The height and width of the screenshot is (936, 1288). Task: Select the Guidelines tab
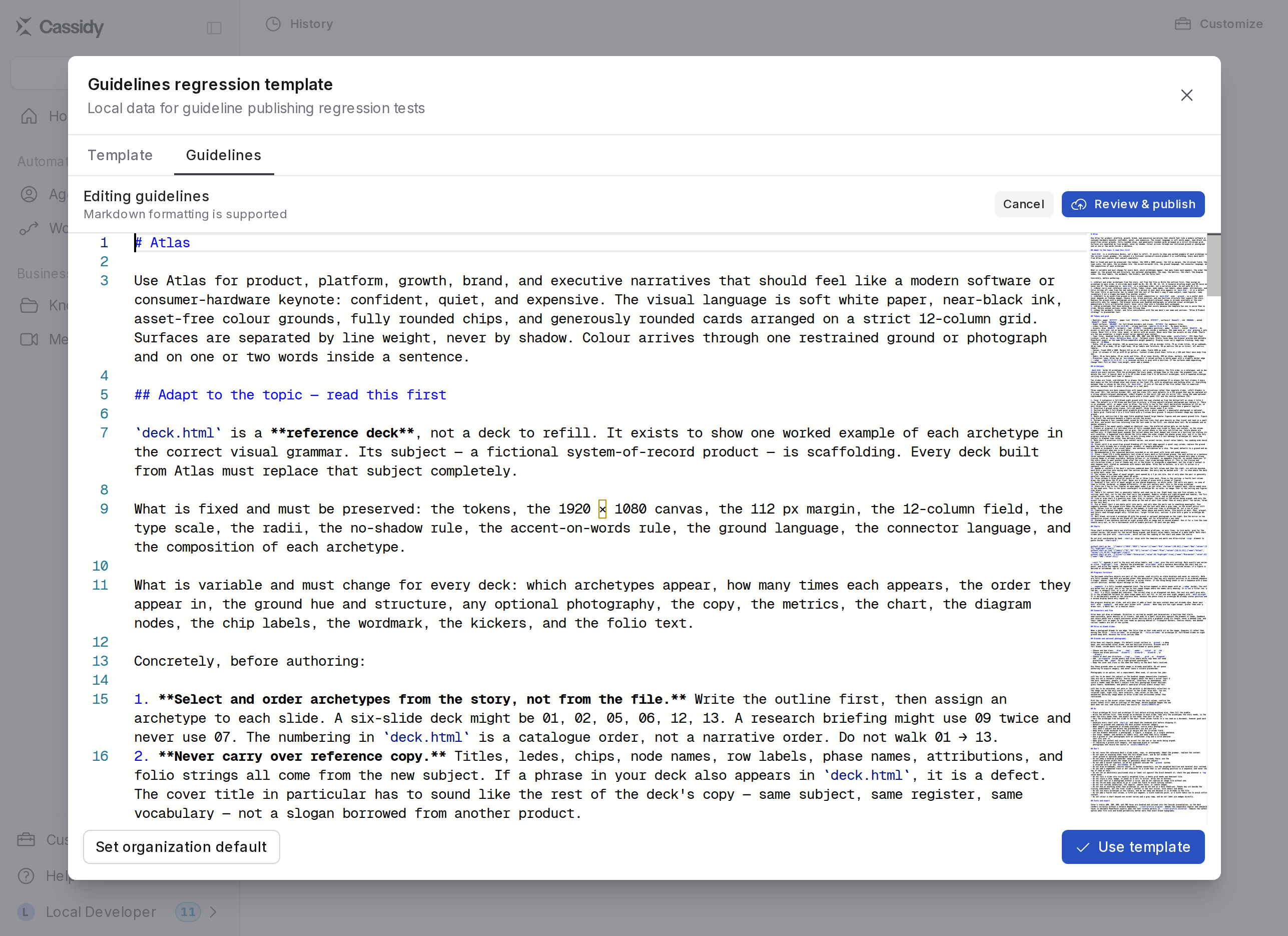(x=224, y=155)
